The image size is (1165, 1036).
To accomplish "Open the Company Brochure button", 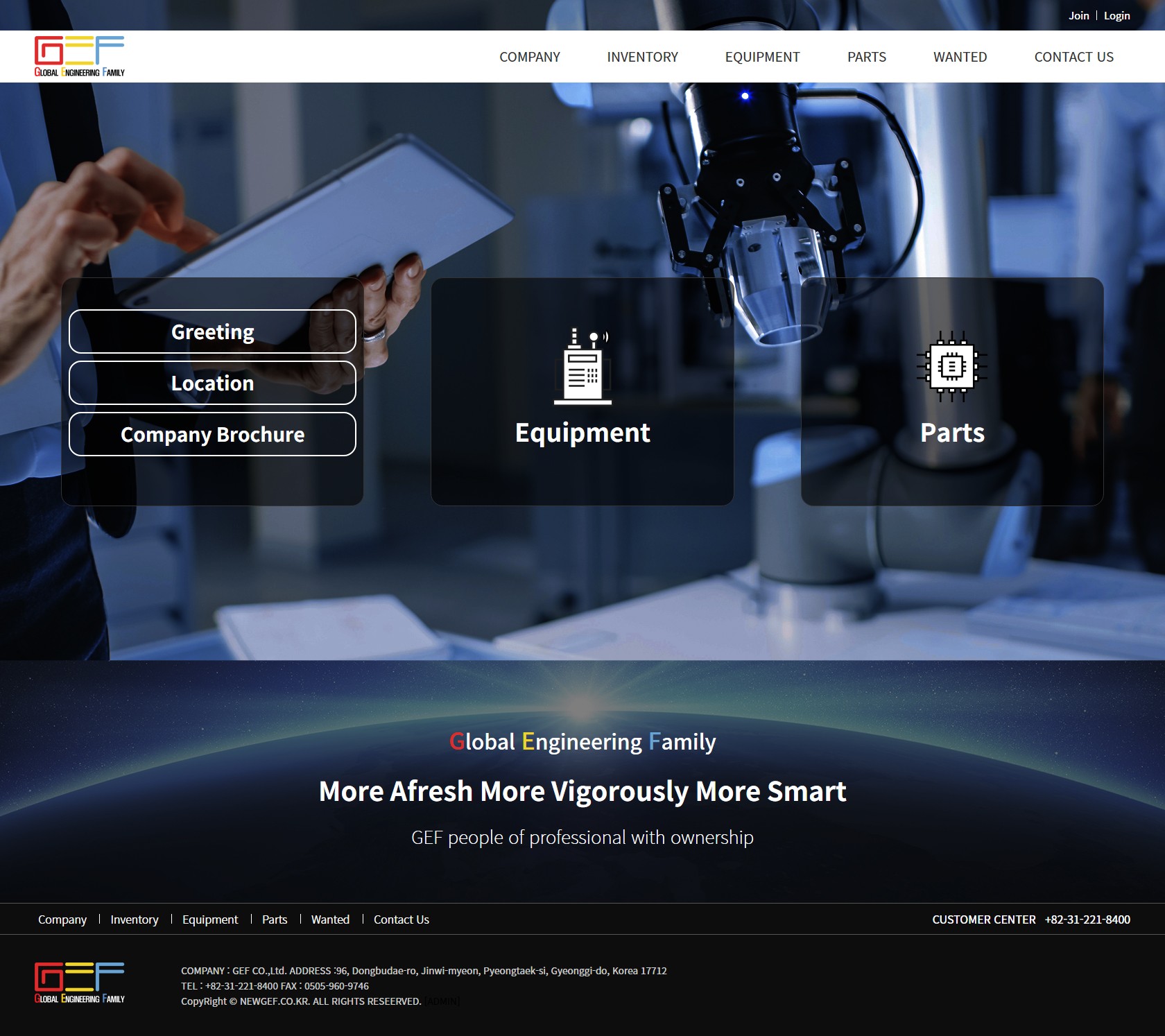I will pyautogui.click(x=212, y=434).
